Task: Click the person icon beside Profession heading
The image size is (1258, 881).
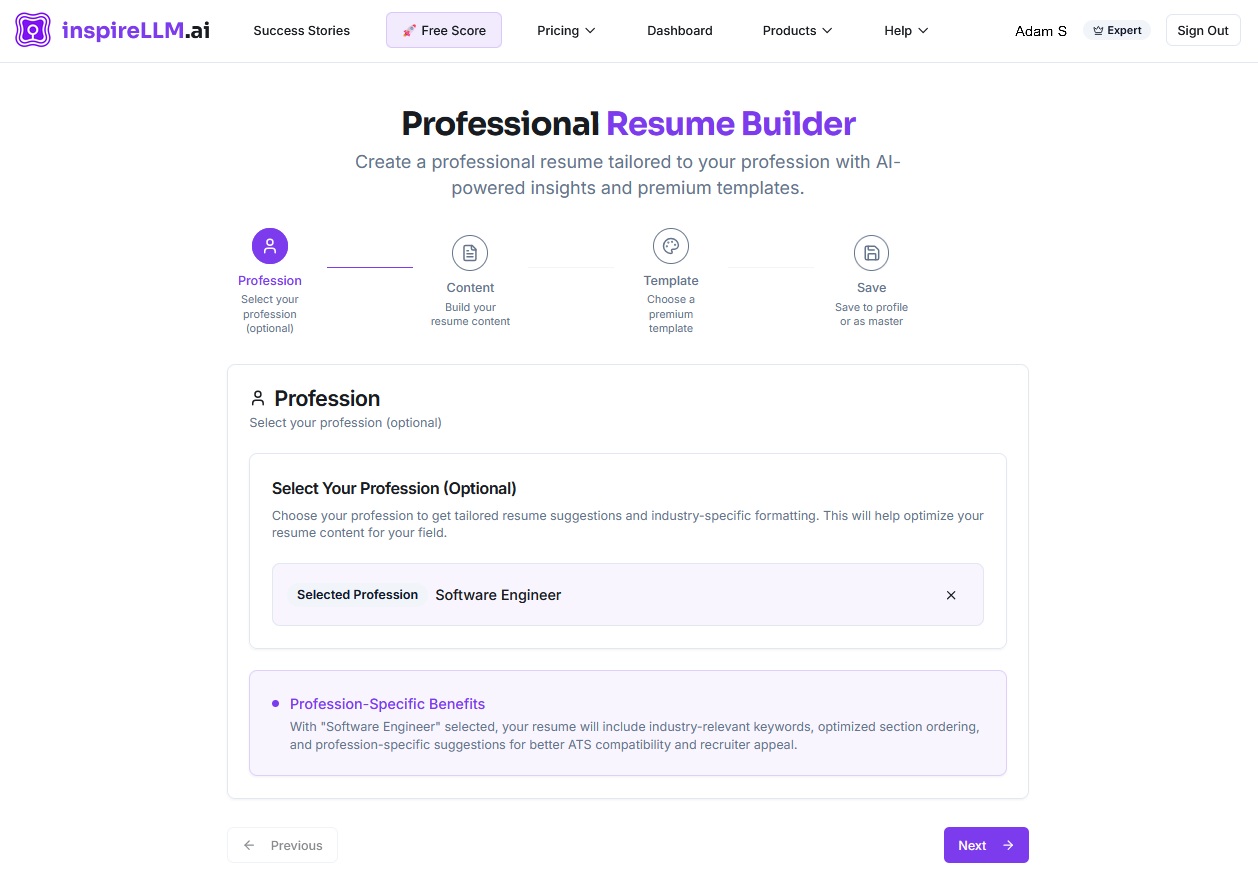Action: point(258,397)
